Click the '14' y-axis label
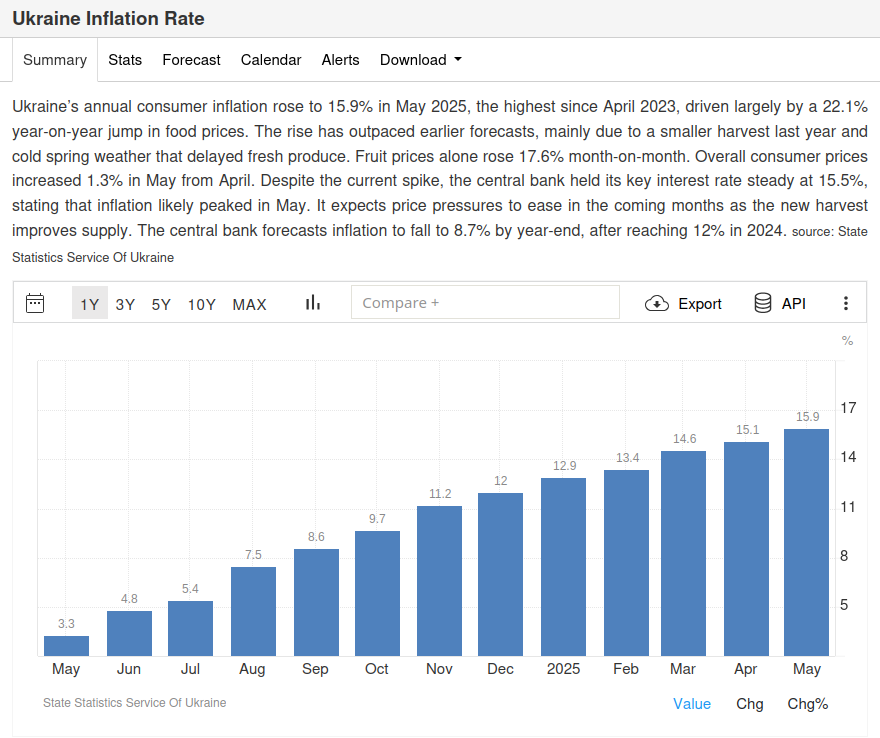 pyautogui.click(x=848, y=457)
